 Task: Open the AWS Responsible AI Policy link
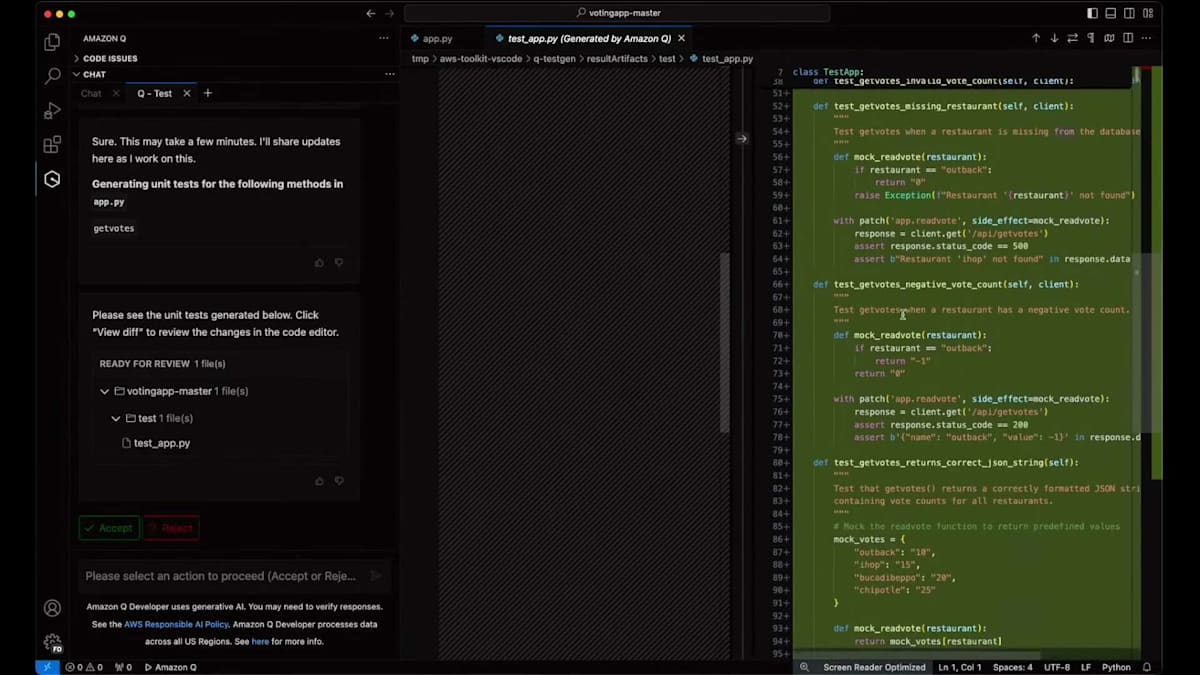[176, 624]
